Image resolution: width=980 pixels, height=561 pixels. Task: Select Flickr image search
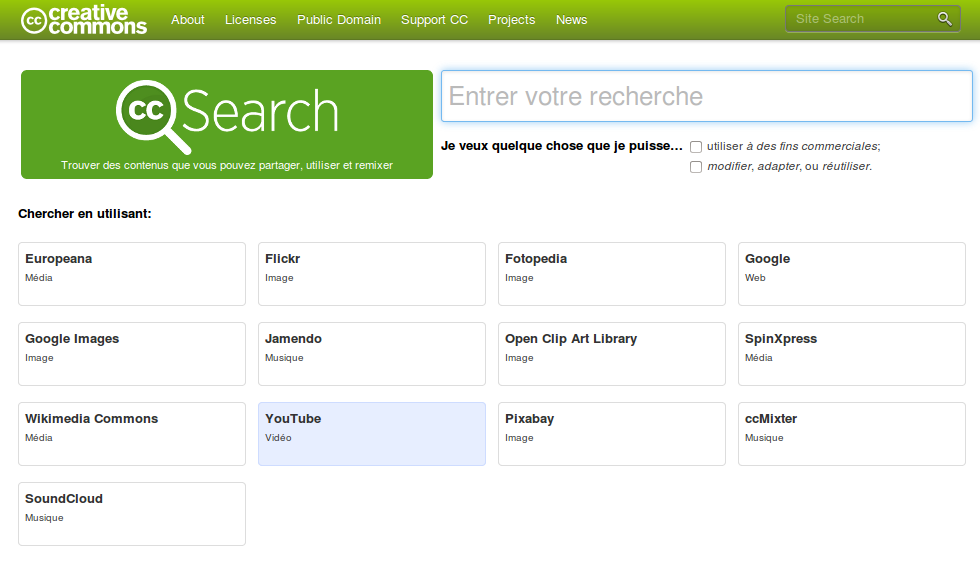coord(371,274)
